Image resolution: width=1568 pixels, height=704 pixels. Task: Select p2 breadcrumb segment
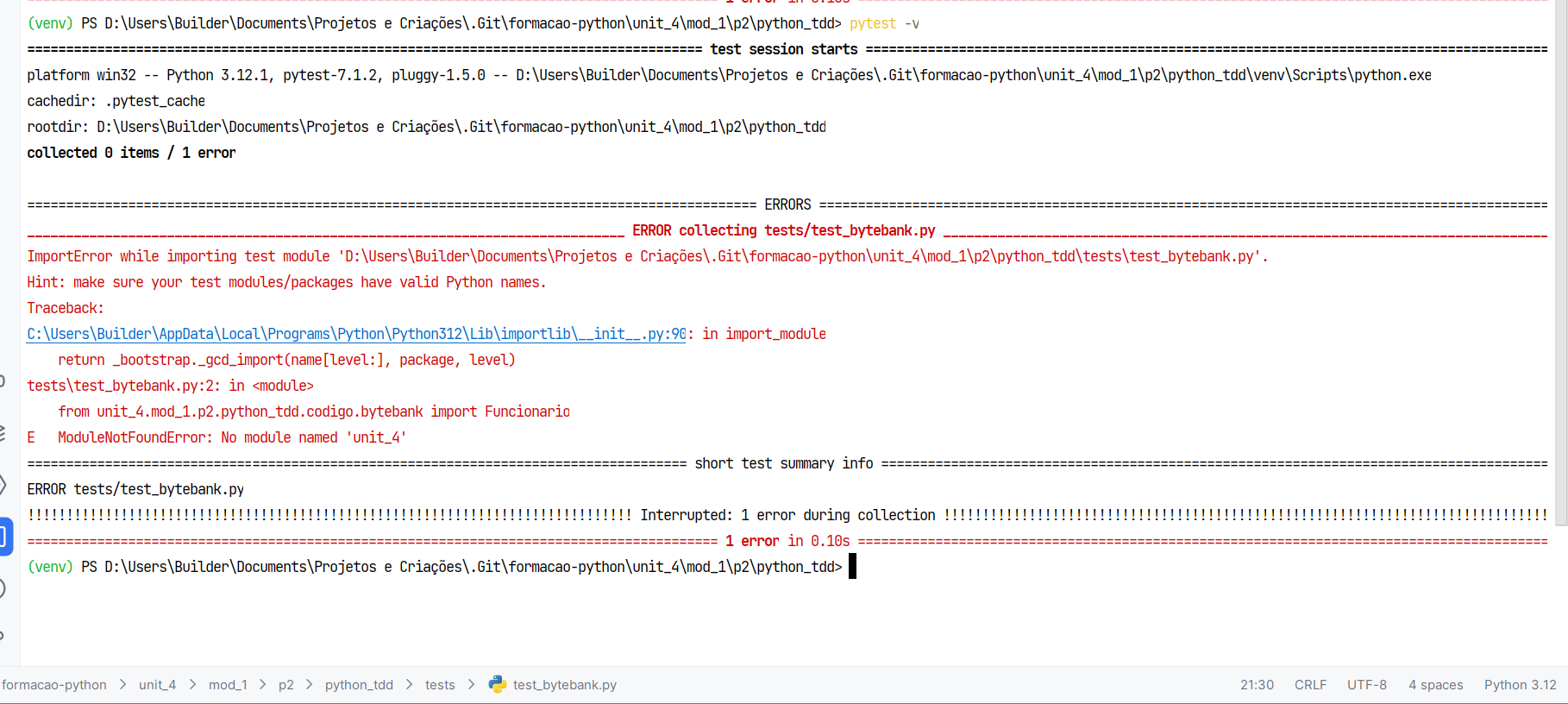(x=286, y=685)
